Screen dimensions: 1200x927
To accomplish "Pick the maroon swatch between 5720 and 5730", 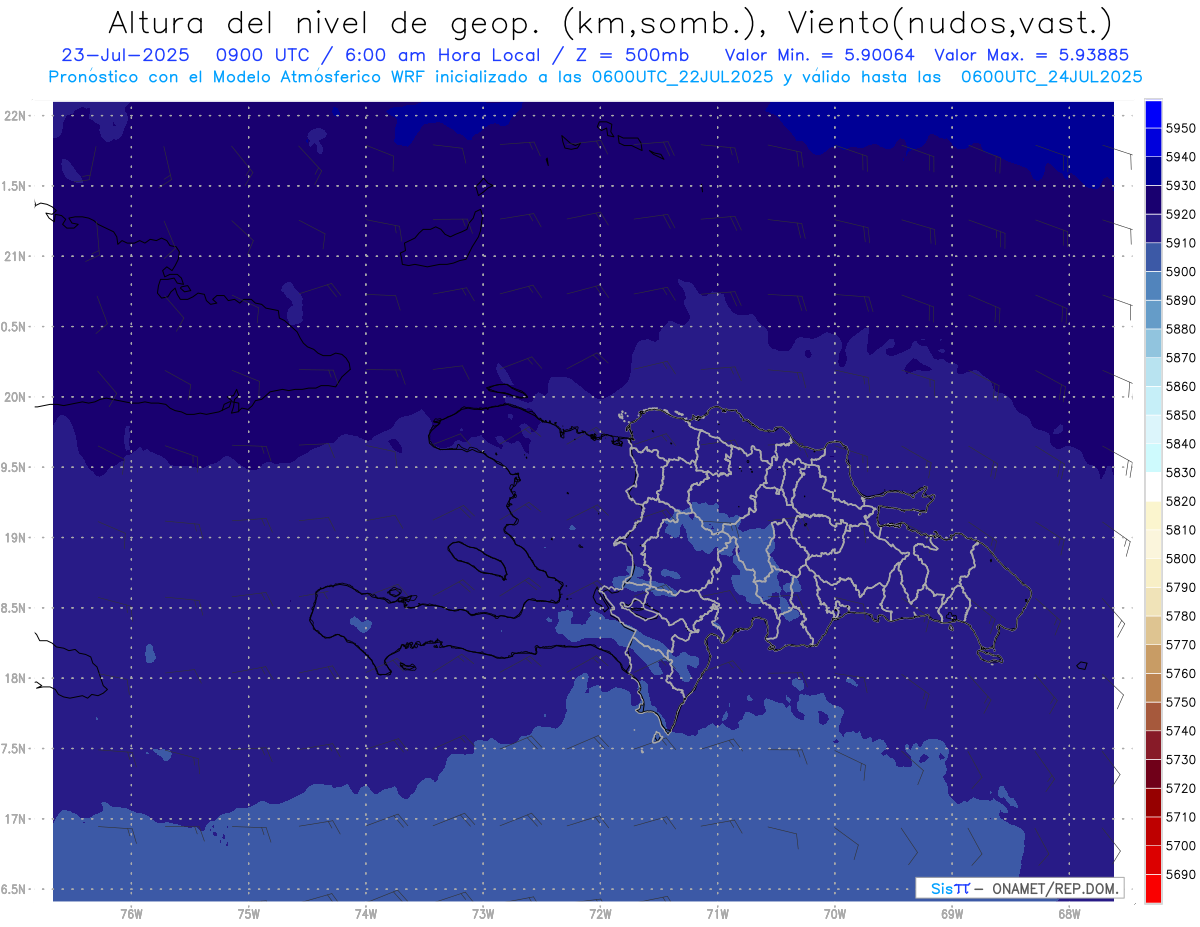I will 1153,774.
